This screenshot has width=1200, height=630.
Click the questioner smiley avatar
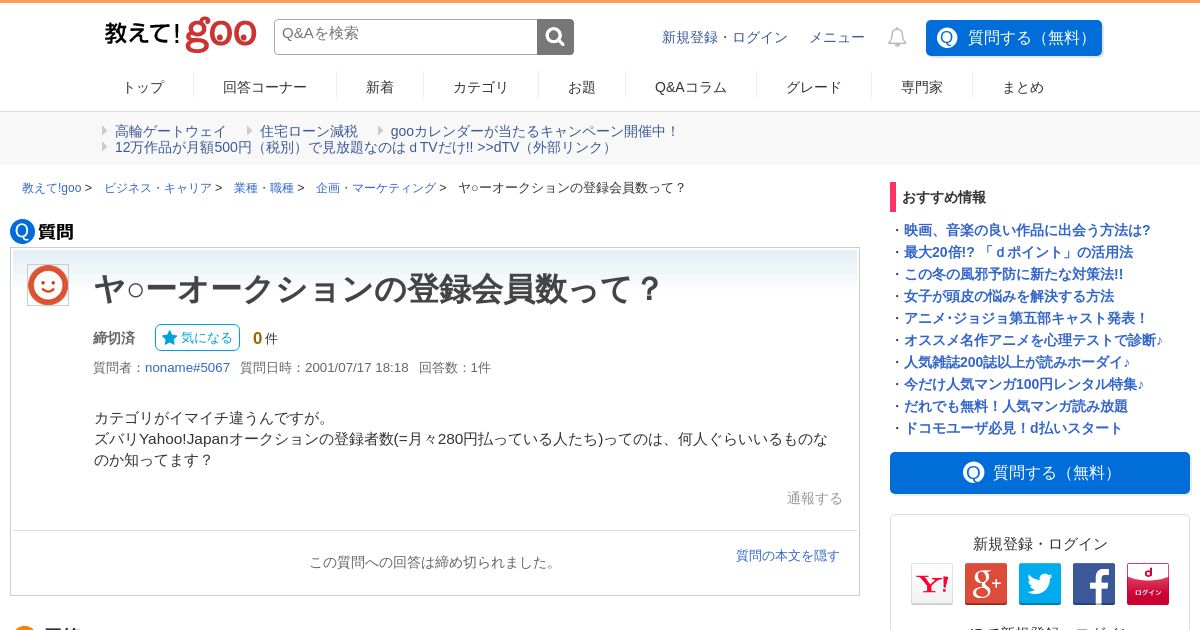[x=48, y=285]
